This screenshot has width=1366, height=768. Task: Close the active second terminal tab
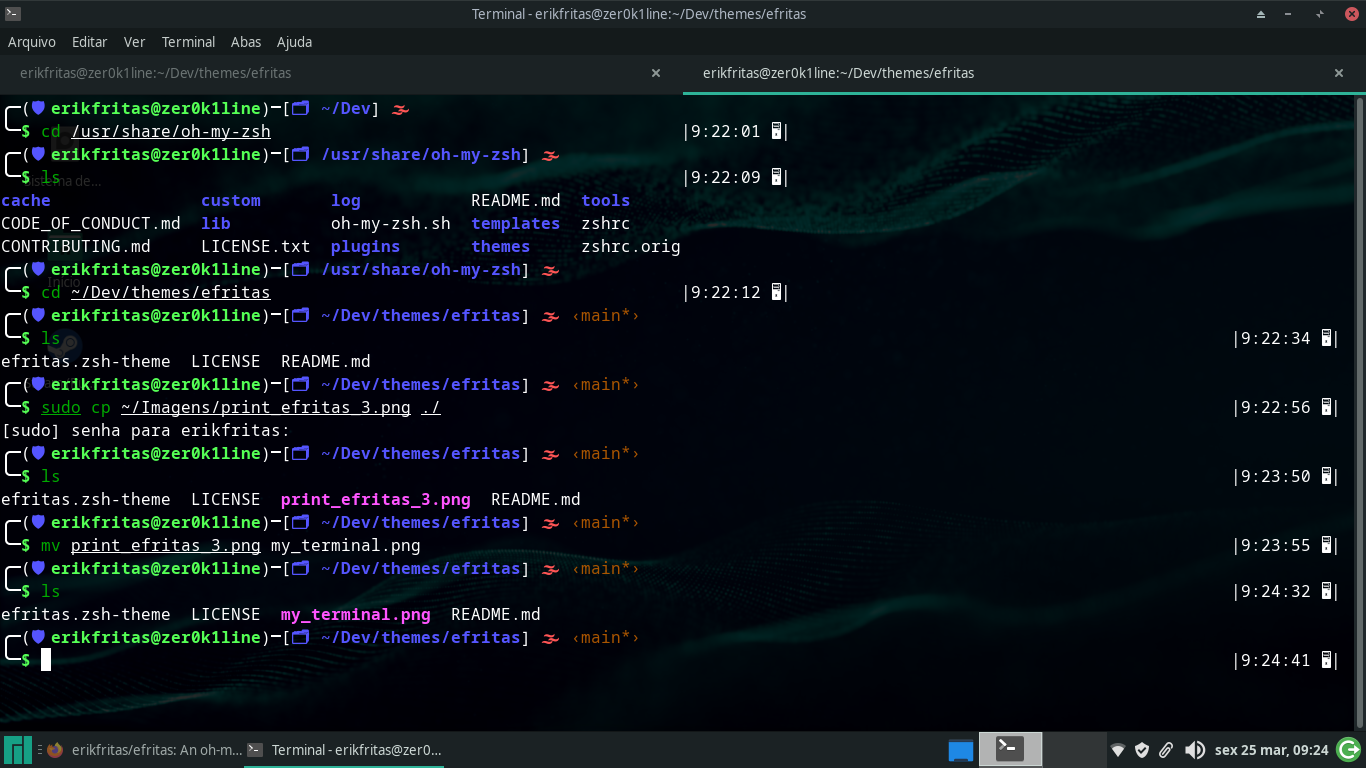coord(1339,73)
